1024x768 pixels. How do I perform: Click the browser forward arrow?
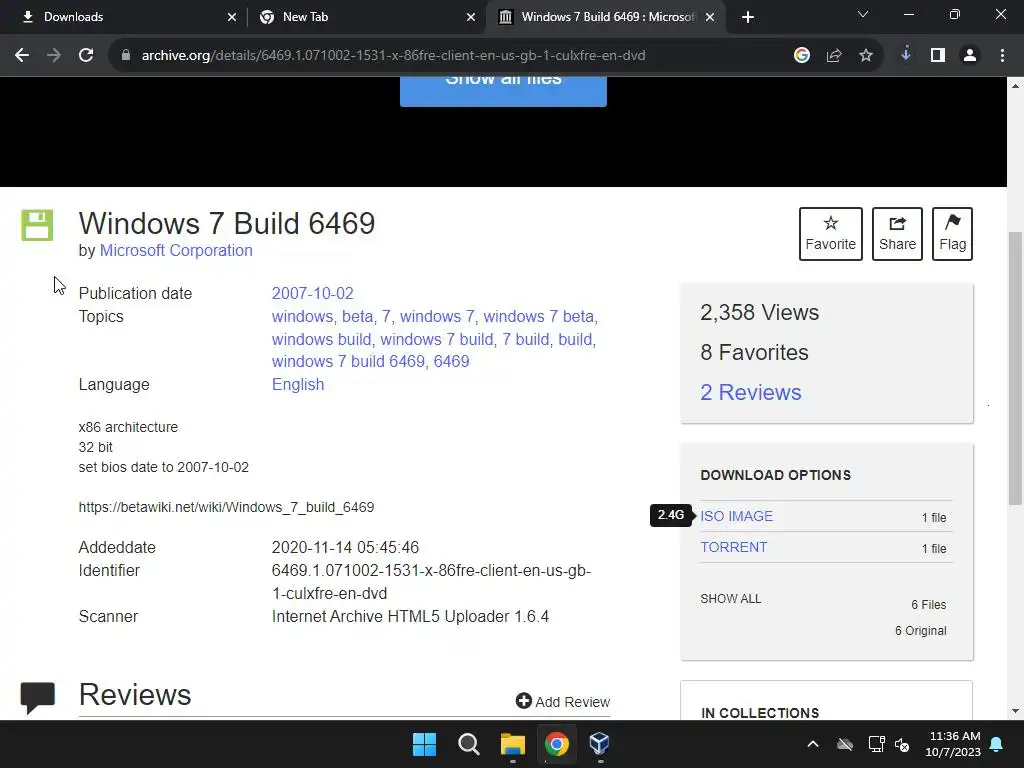pos(54,56)
